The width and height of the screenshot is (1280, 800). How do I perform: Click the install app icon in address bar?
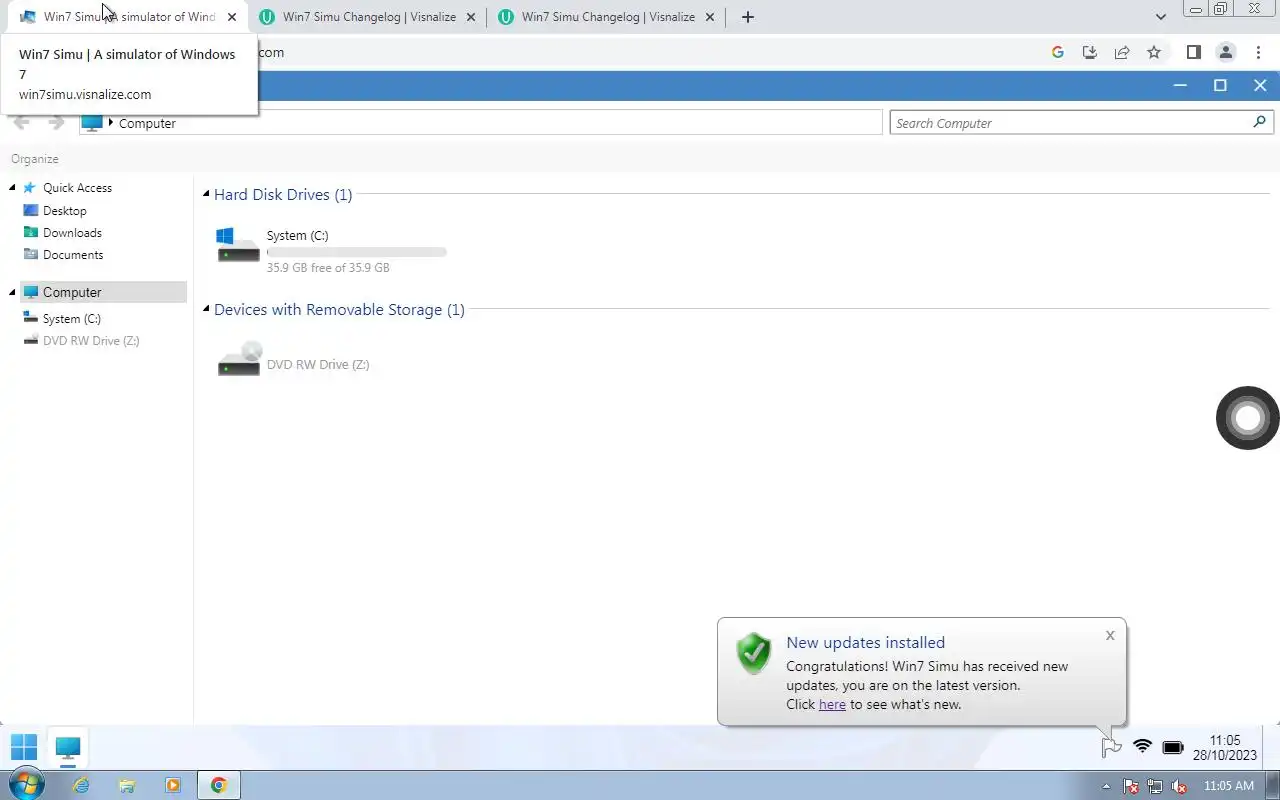[1090, 52]
